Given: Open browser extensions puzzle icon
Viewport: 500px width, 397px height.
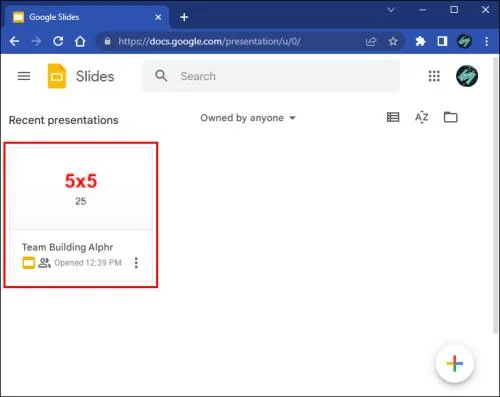Looking at the screenshot, I should coord(420,41).
